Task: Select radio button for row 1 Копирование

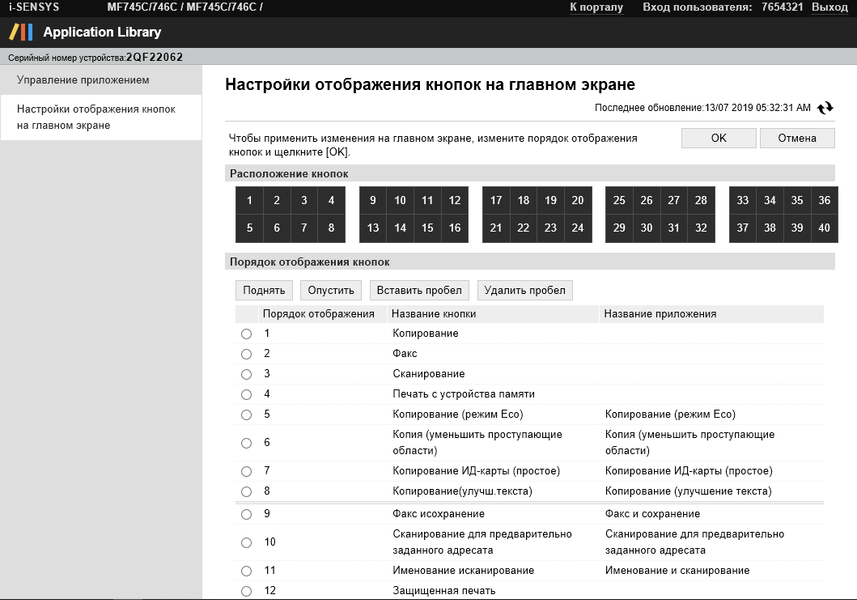Action: coord(246,334)
